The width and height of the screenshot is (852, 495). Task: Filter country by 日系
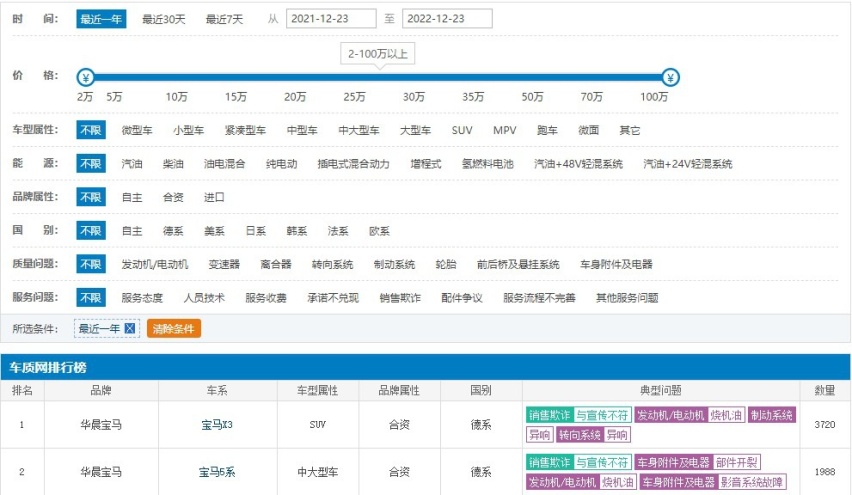[256, 231]
